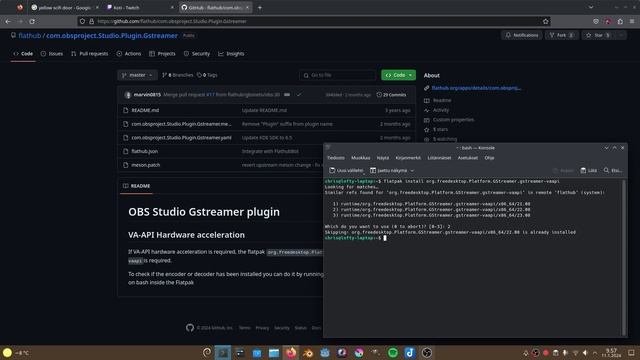Open the Activity link in About
The height and width of the screenshot is (360, 640).
[x=441, y=110]
